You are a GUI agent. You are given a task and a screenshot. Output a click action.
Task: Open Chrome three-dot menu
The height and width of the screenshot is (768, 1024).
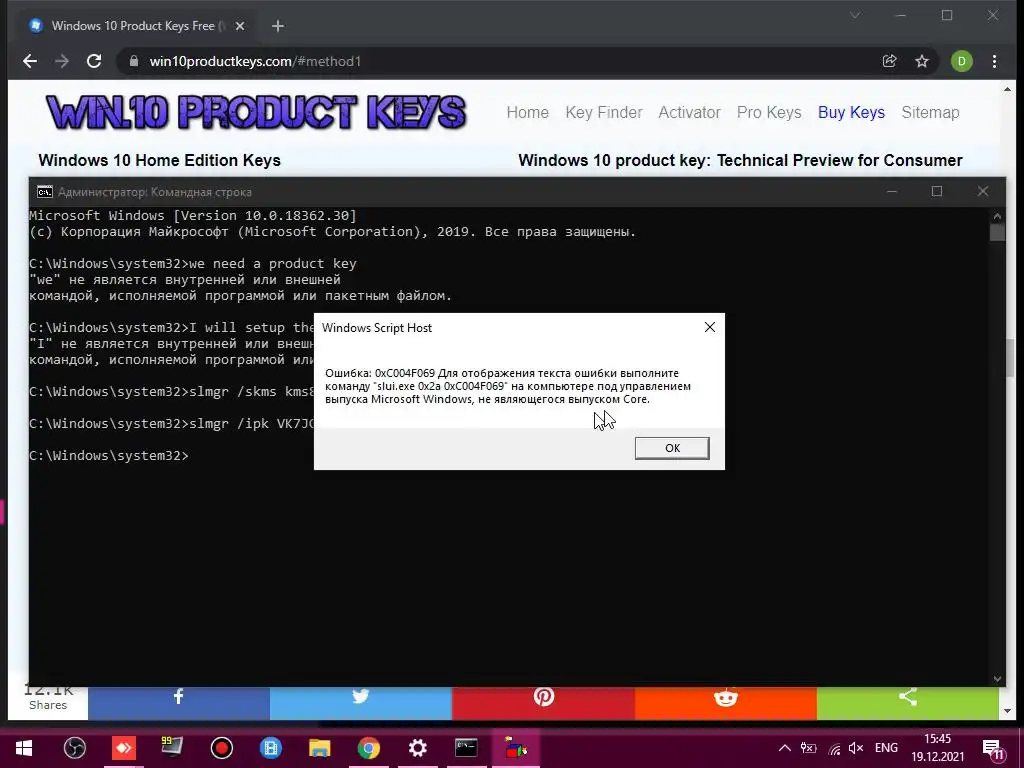[x=994, y=61]
